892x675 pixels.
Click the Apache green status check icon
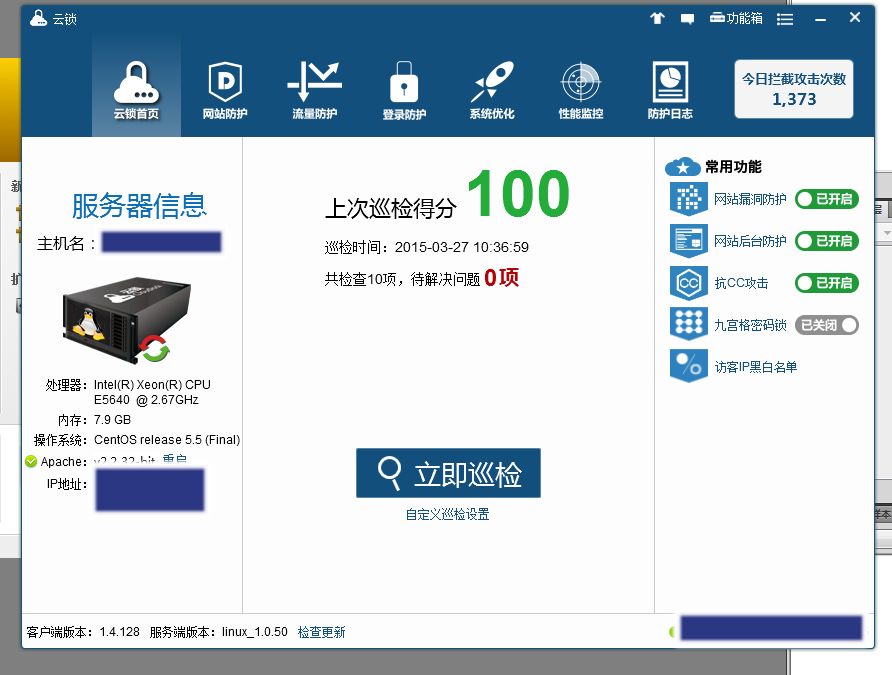[x=31, y=461]
